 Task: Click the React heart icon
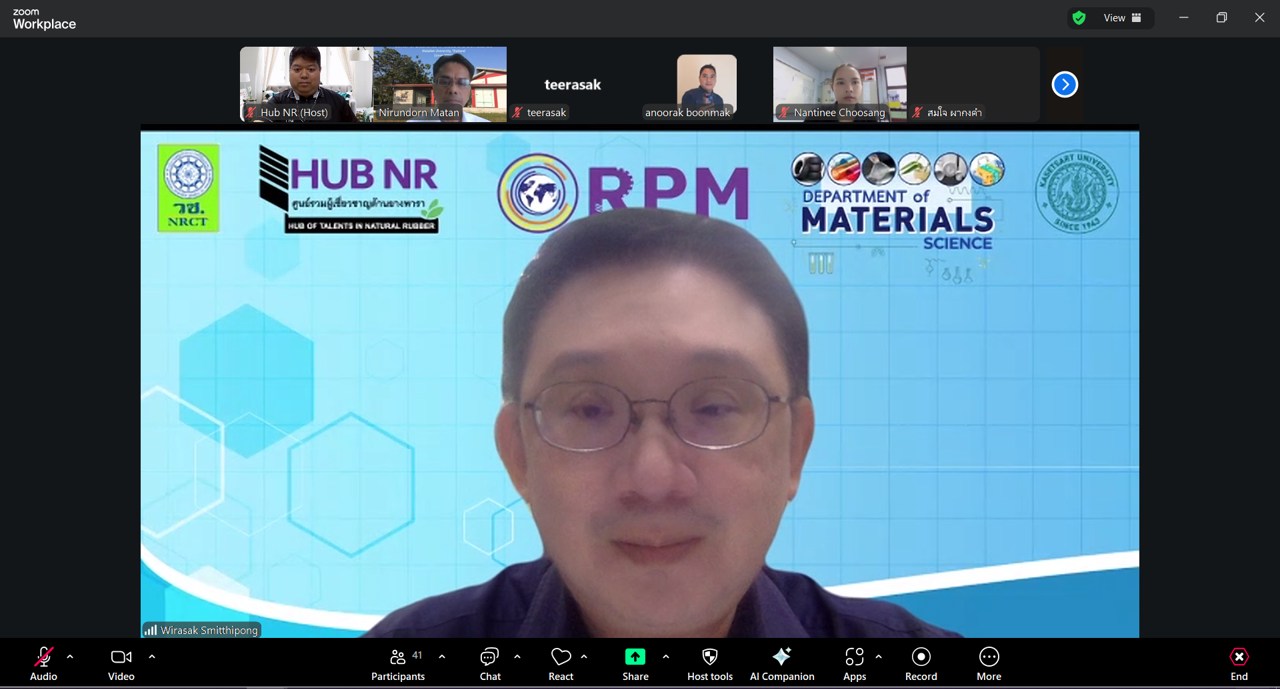561,663
